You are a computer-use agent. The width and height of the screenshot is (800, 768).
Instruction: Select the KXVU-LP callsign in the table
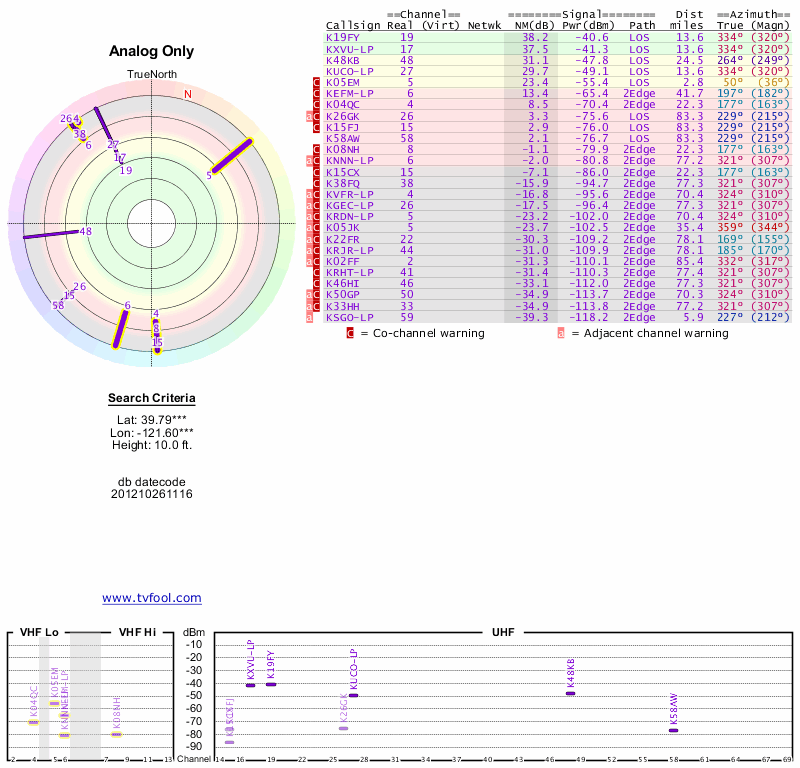[349, 48]
